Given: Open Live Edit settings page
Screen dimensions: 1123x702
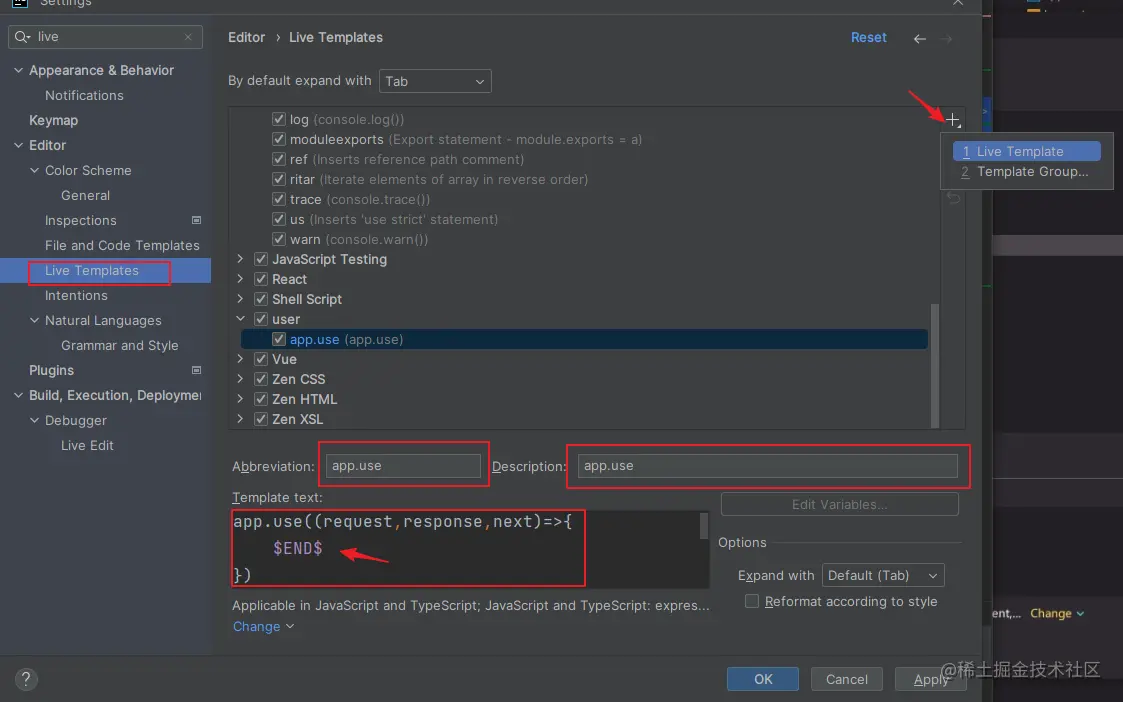Looking at the screenshot, I should click(x=87, y=446).
